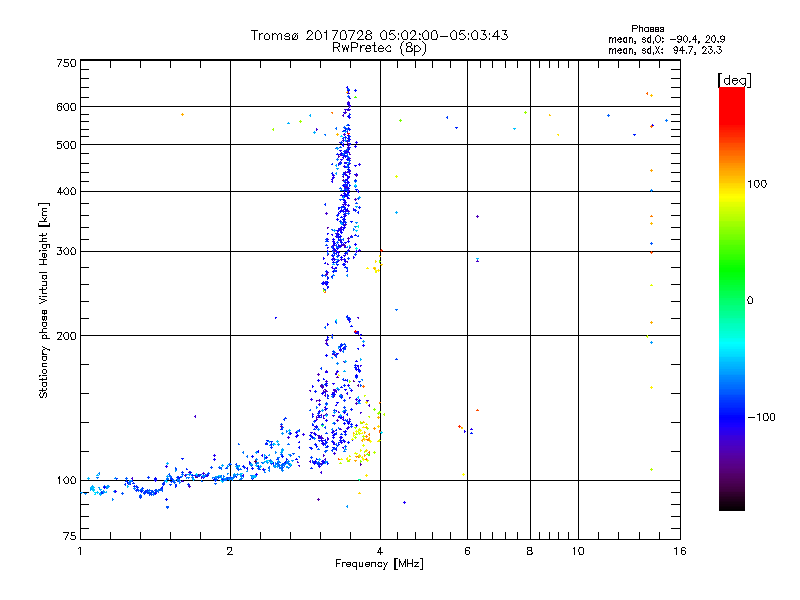Click the x-axis tick label '4'
800x600 pixels.
pyautogui.click(x=380, y=551)
